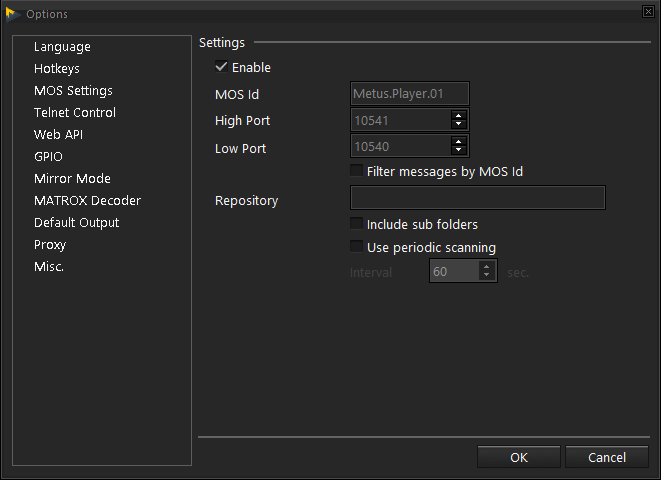This screenshot has width=661, height=480.
Task: Go to the Telnet Control section
Action: pyautogui.click(x=75, y=113)
